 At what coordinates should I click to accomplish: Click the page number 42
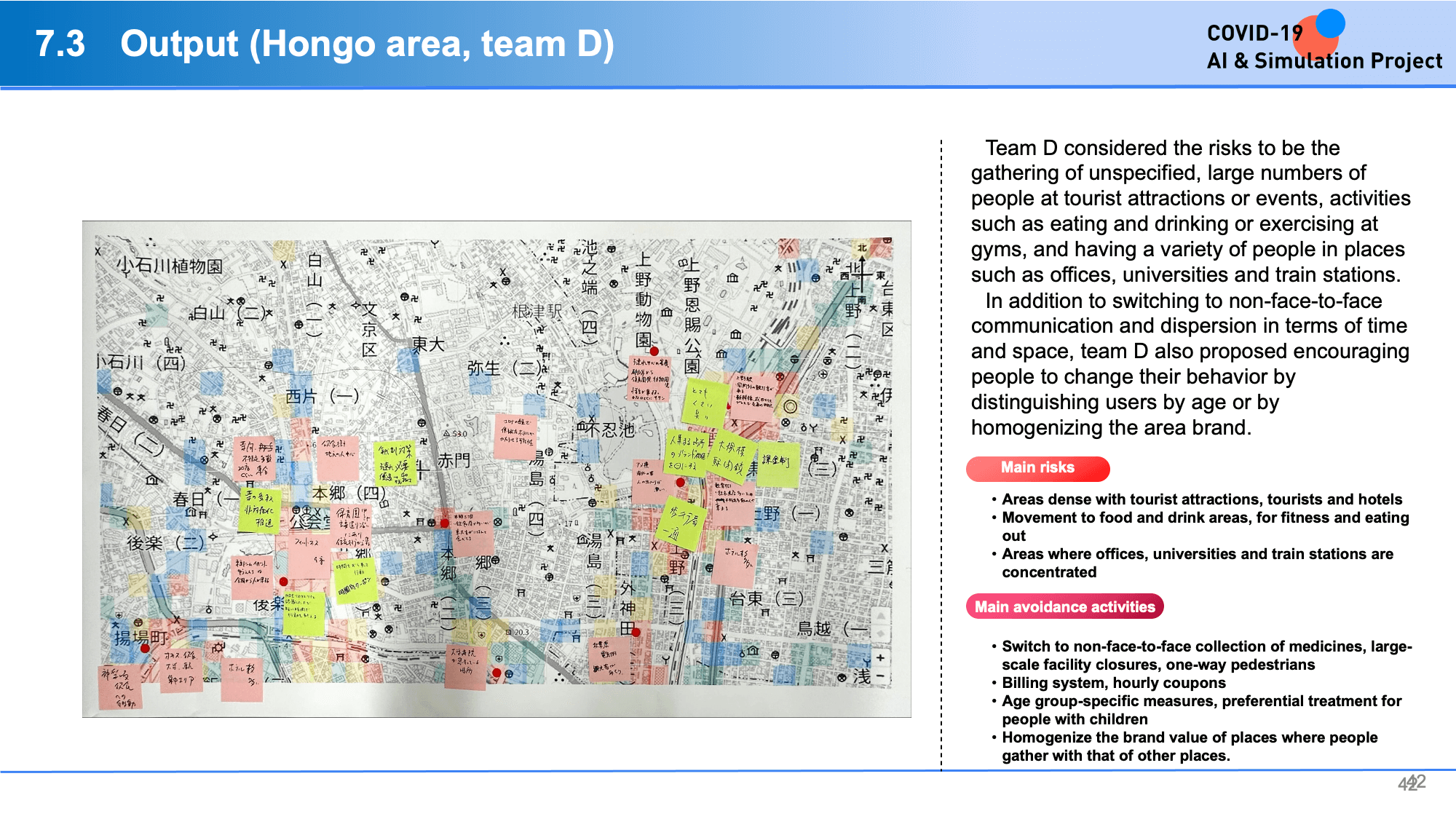pyautogui.click(x=1412, y=783)
